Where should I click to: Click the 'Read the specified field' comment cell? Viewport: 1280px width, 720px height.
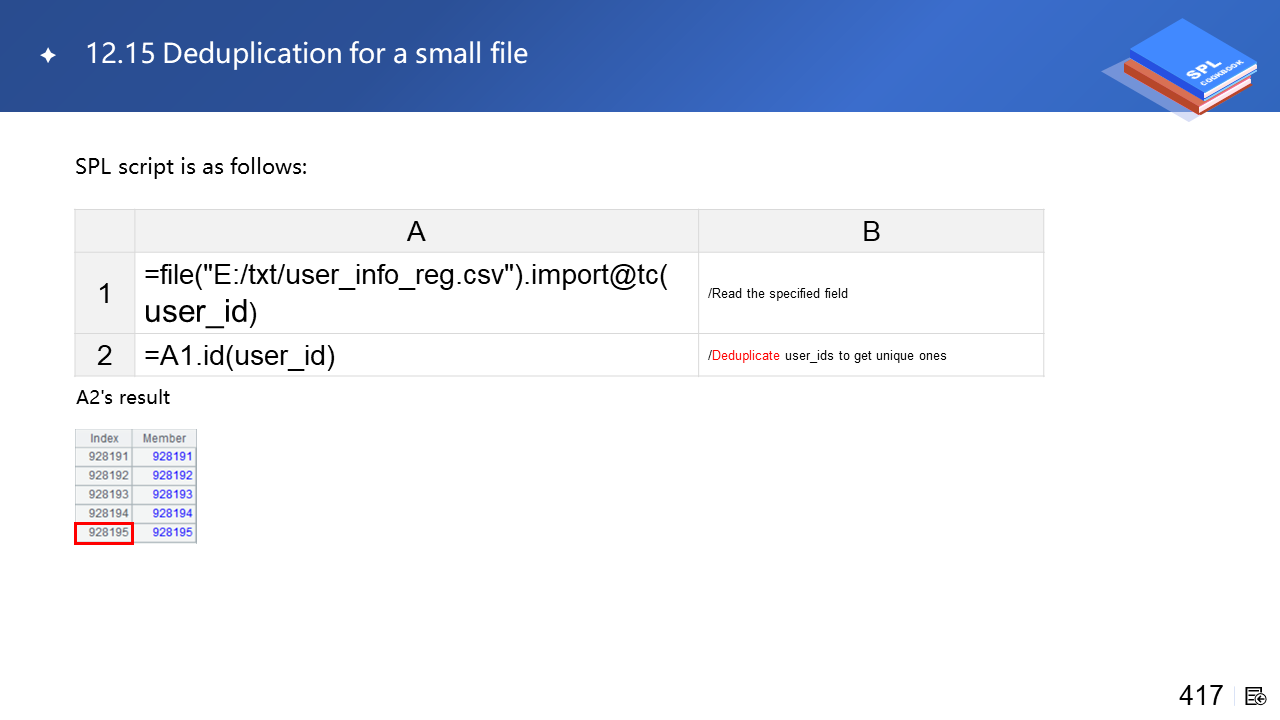(x=778, y=294)
